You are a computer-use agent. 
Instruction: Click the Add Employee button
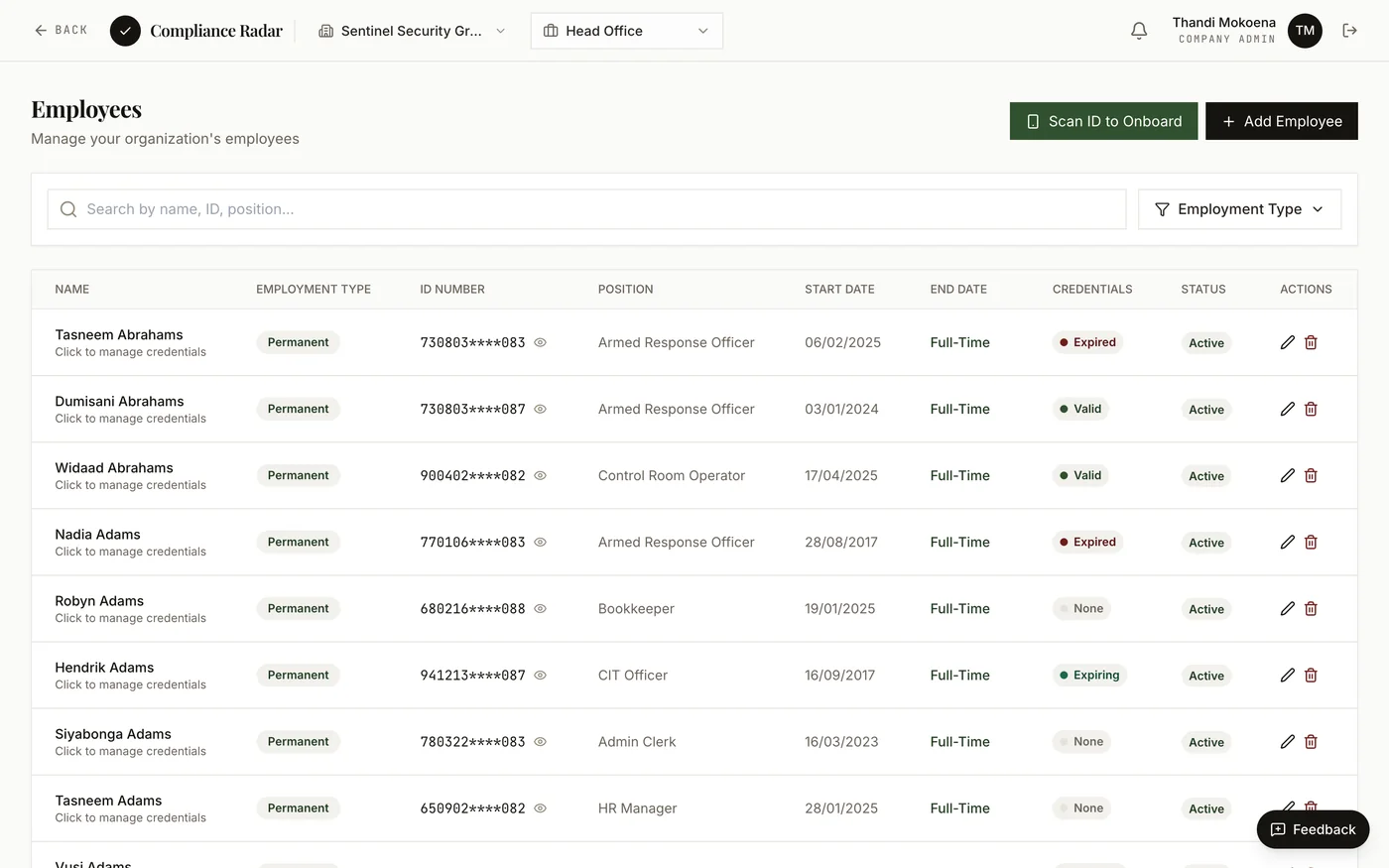(x=1282, y=121)
